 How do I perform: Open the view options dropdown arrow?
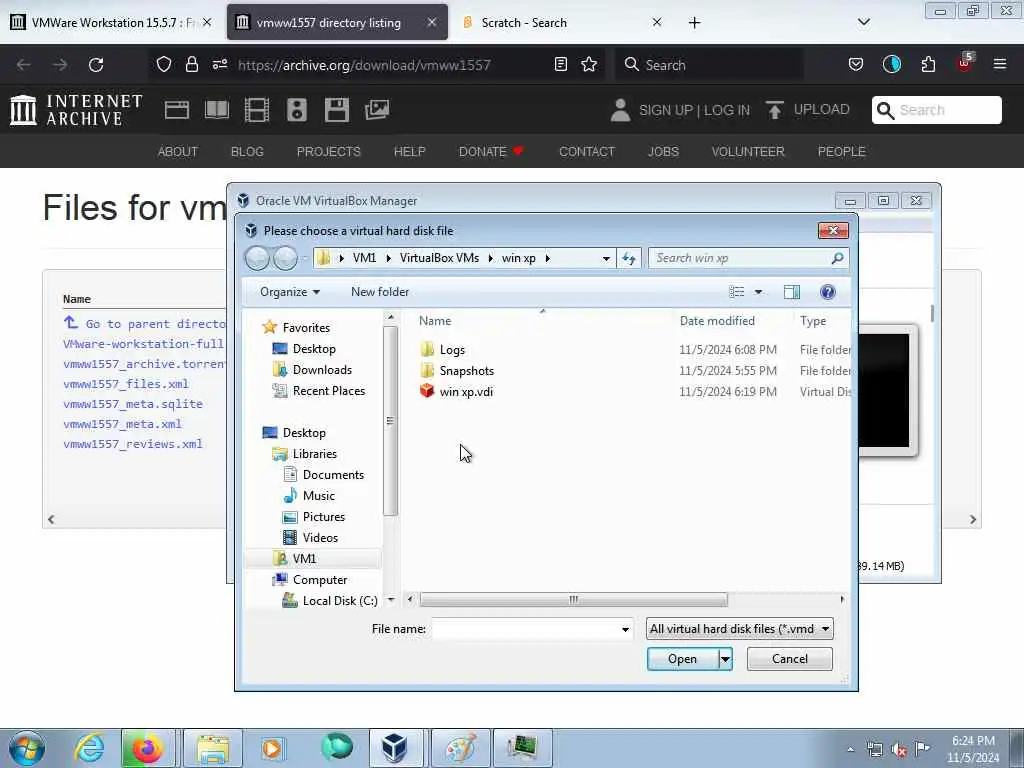[x=758, y=292]
